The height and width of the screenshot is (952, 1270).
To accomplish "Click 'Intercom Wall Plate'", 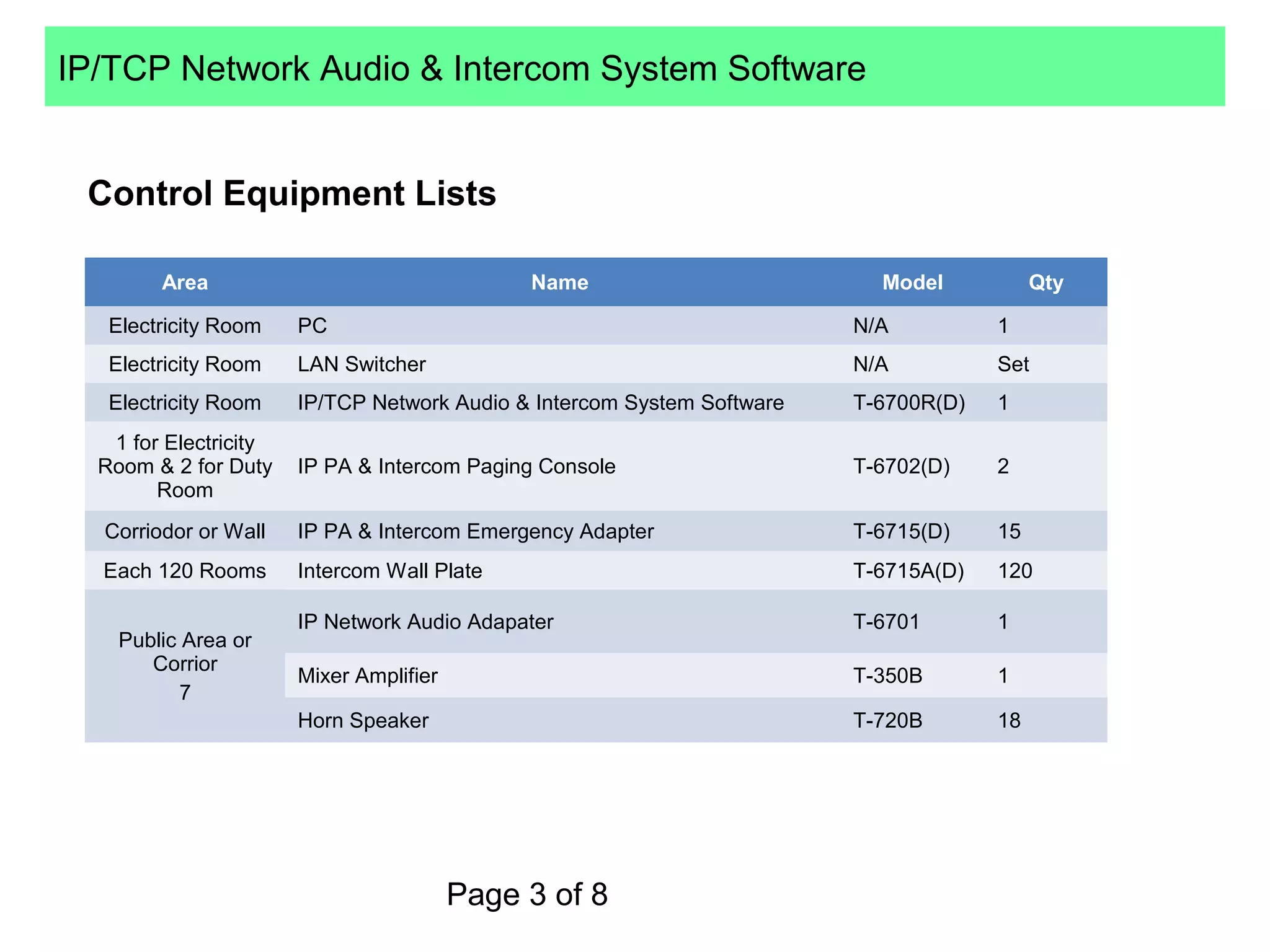I will click(389, 571).
